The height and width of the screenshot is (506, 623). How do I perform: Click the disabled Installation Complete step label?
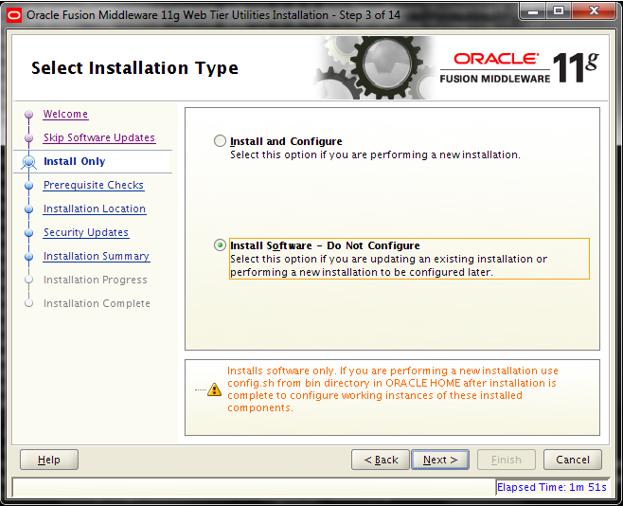click(x=97, y=303)
